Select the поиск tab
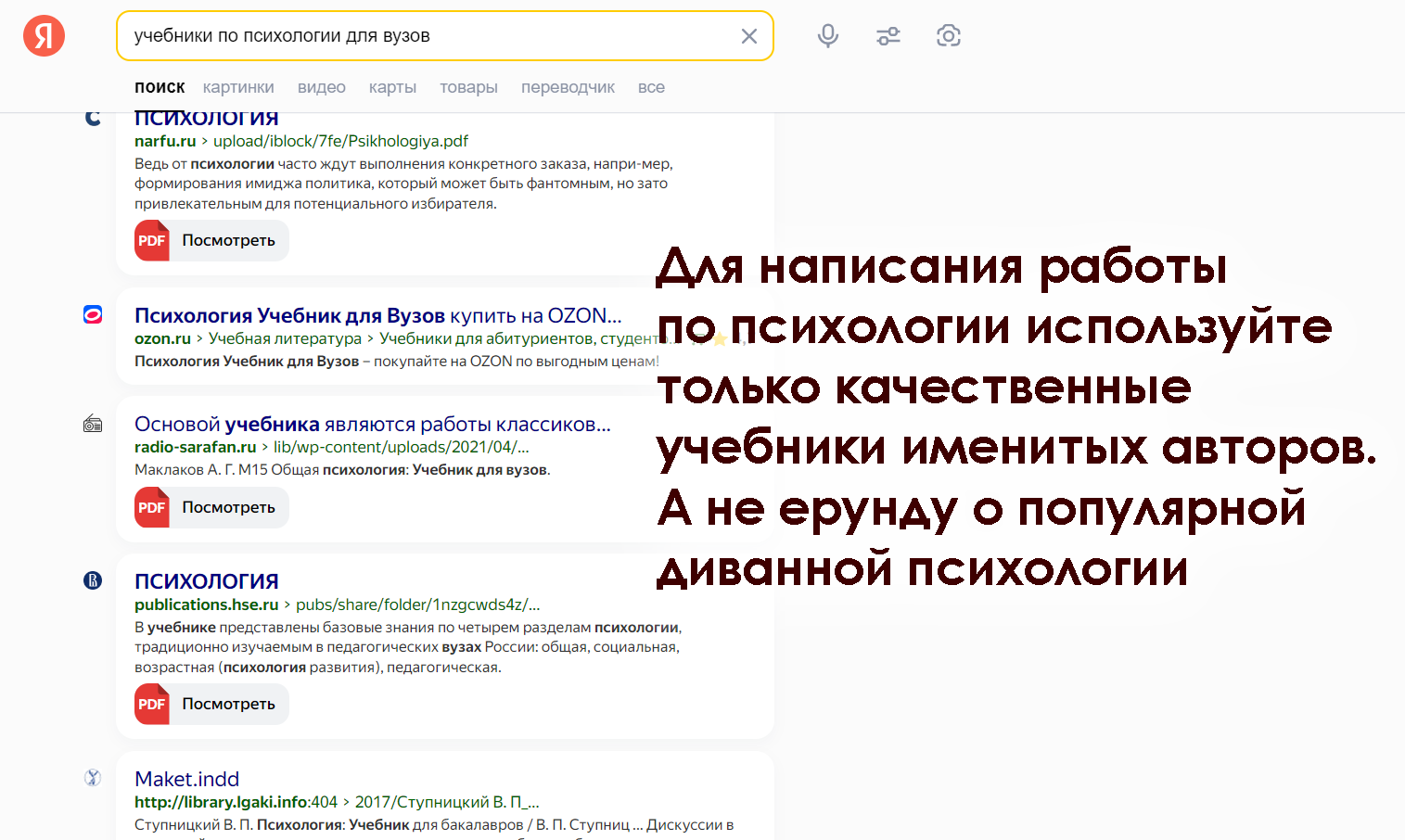Image resolution: width=1405 pixels, height=840 pixels. (160, 87)
